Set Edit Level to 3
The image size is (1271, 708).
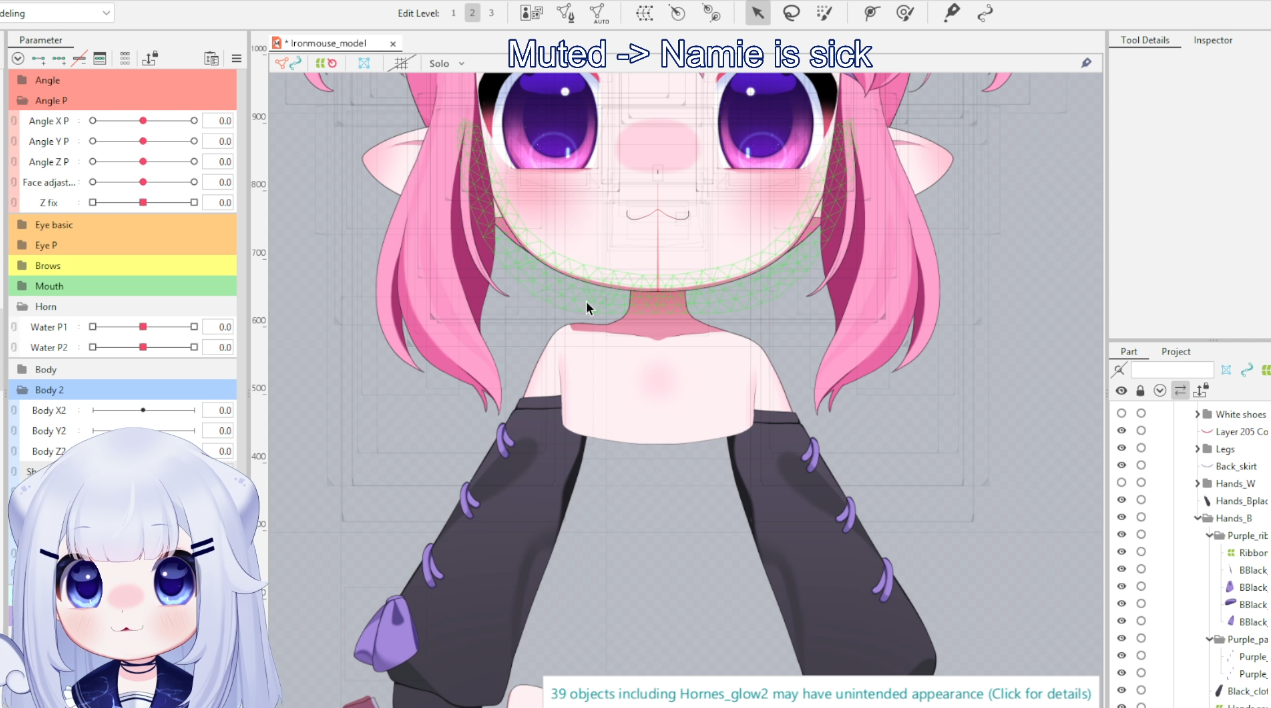(491, 13)
